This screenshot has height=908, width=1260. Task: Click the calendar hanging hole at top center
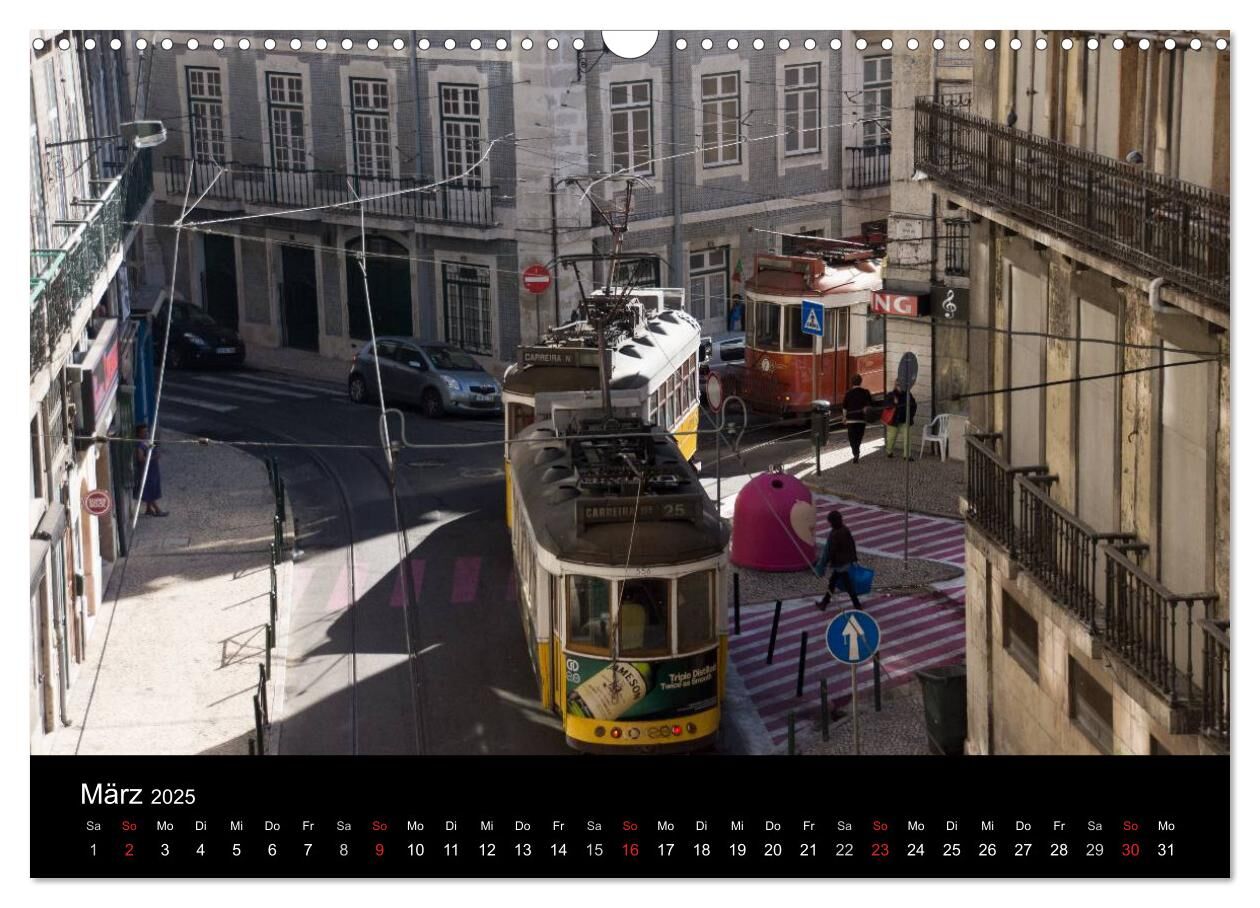[630, 42]
